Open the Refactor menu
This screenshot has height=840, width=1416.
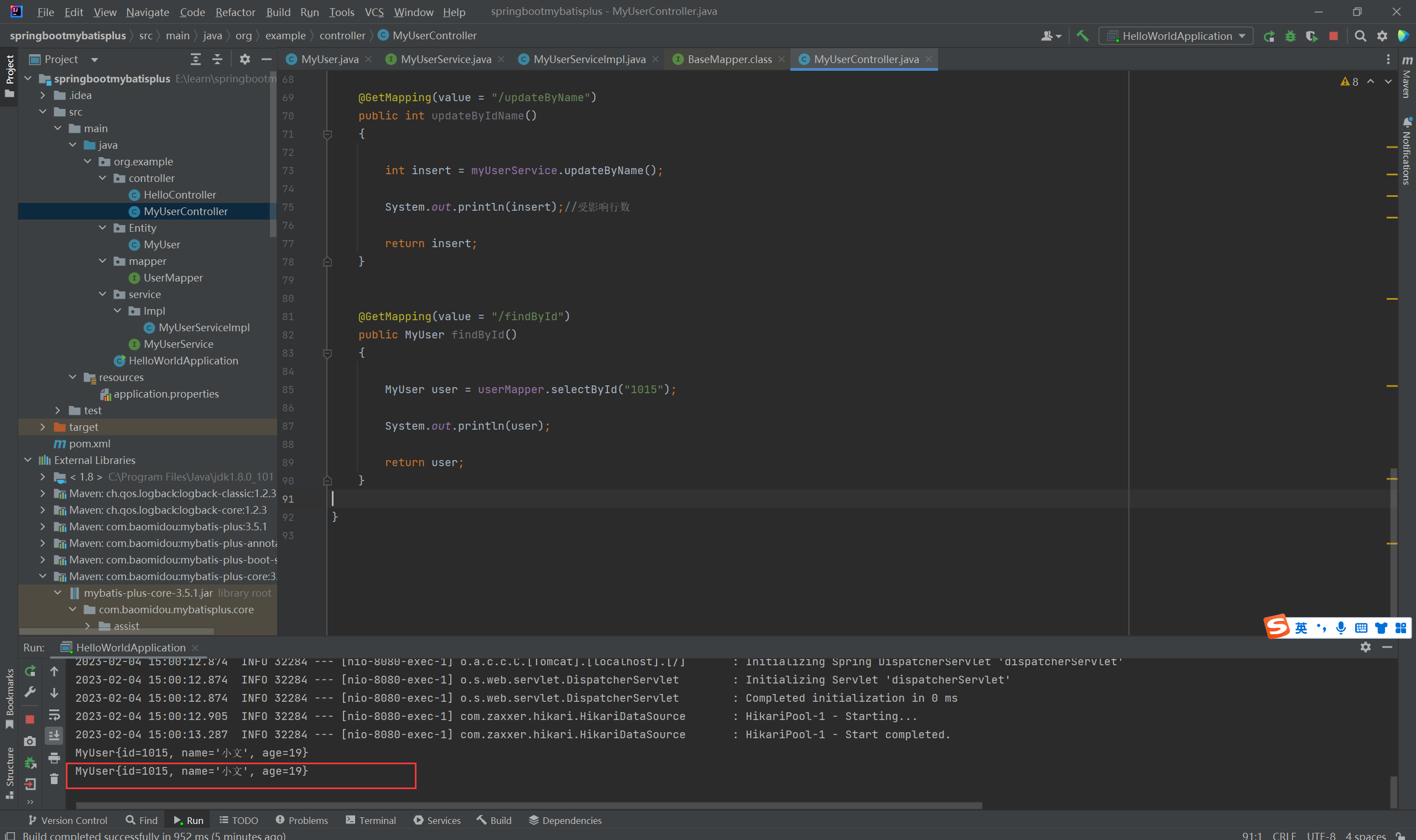tap(235, 12)
